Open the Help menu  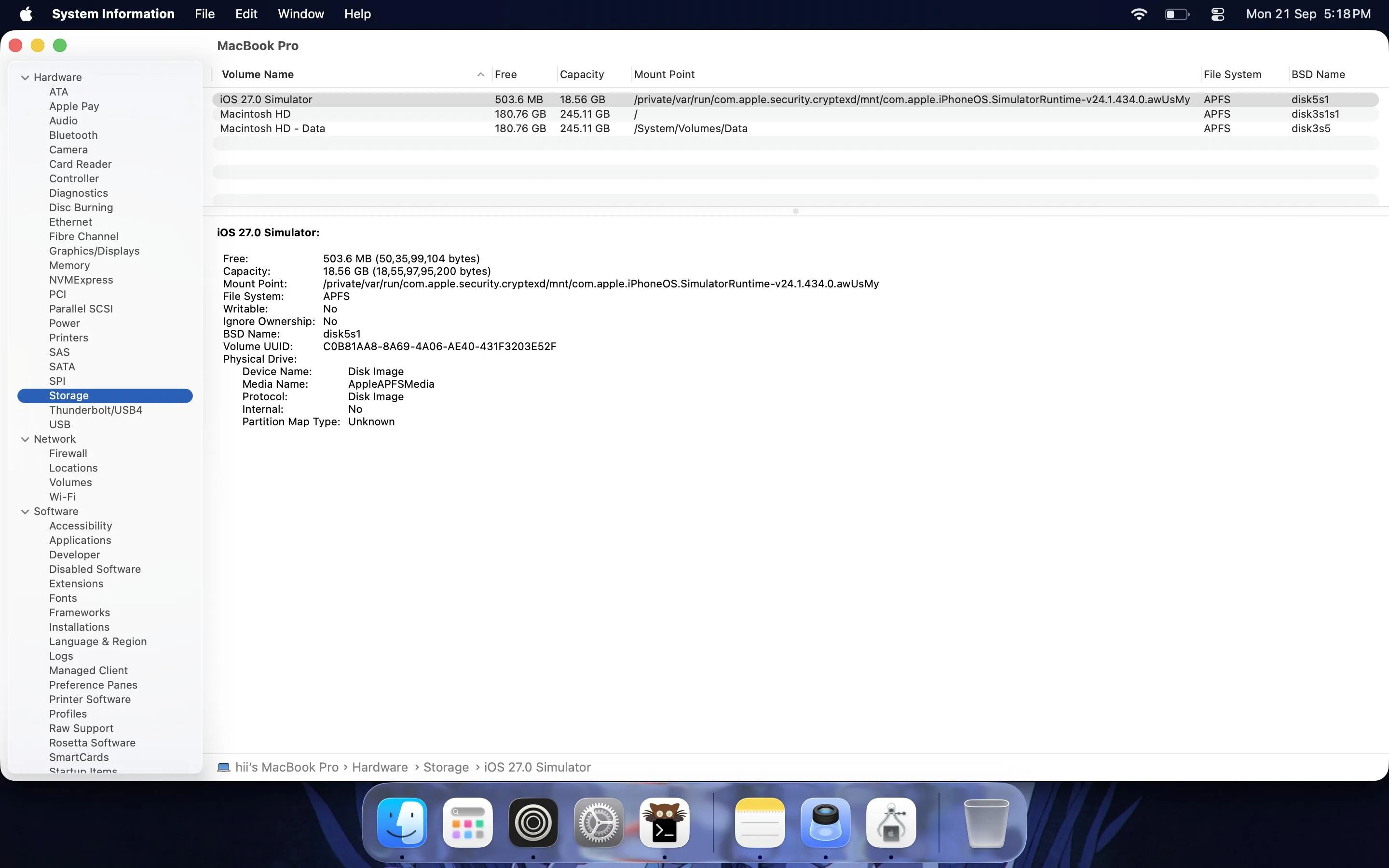pyautogui.click(x=357, y=14)
